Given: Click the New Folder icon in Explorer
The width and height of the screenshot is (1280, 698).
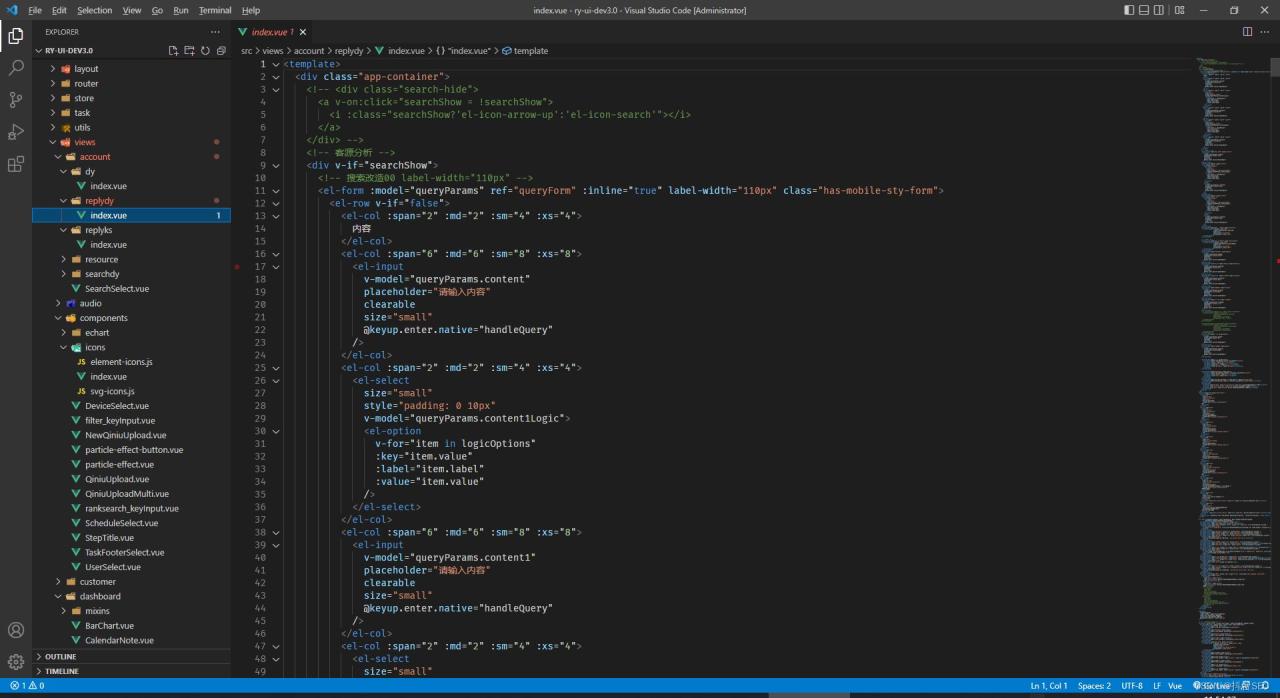Looking at the screenshot, I should pyautogui.click(x=189, y=51).
